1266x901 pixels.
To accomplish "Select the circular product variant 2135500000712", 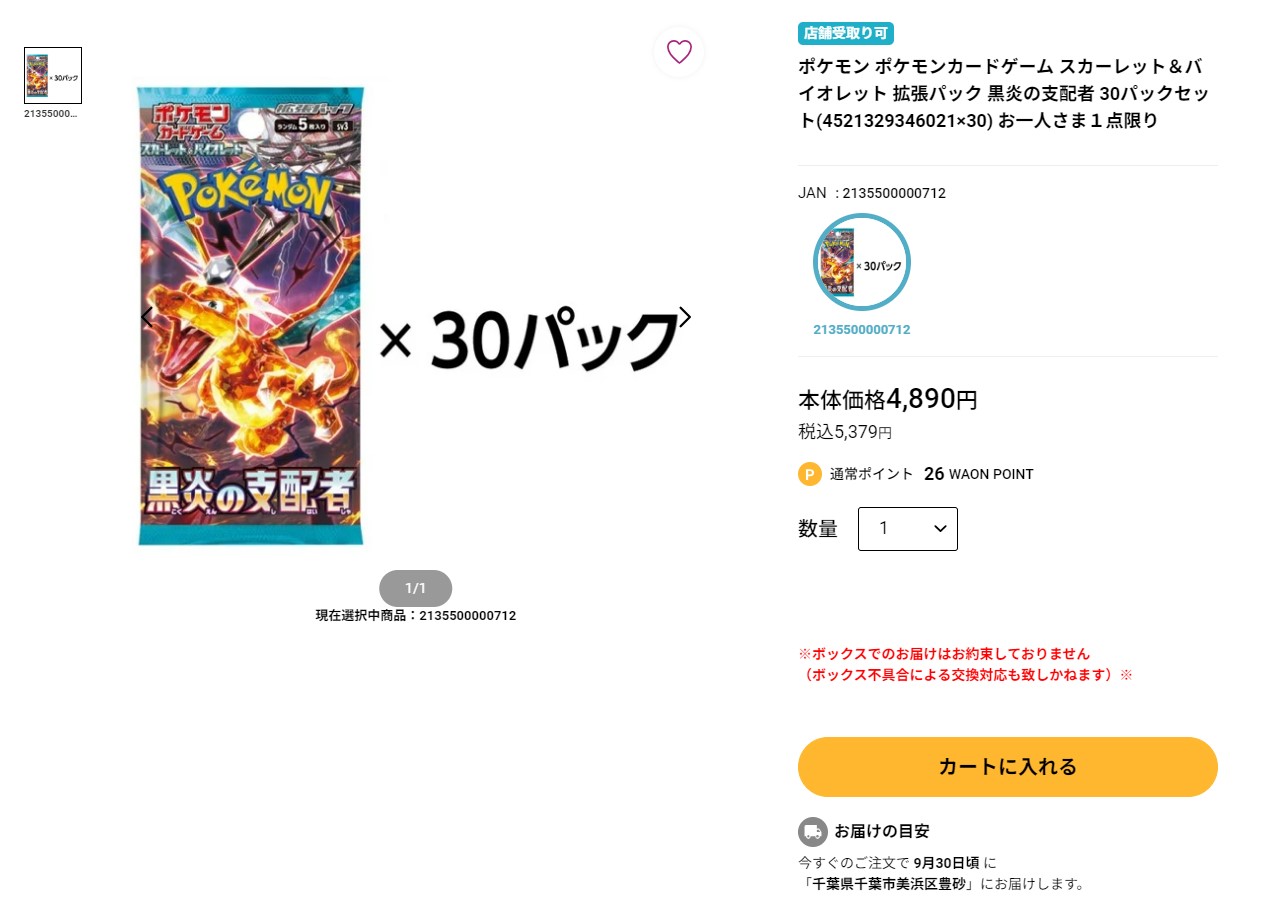I will (862, 262).
